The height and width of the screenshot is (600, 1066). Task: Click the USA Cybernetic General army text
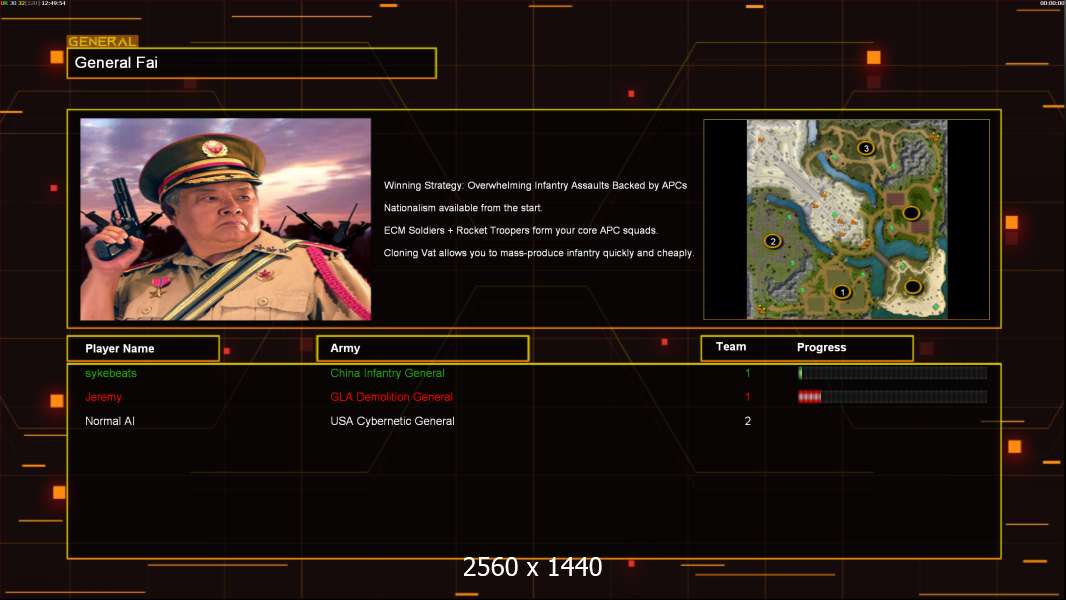[392, 421]
